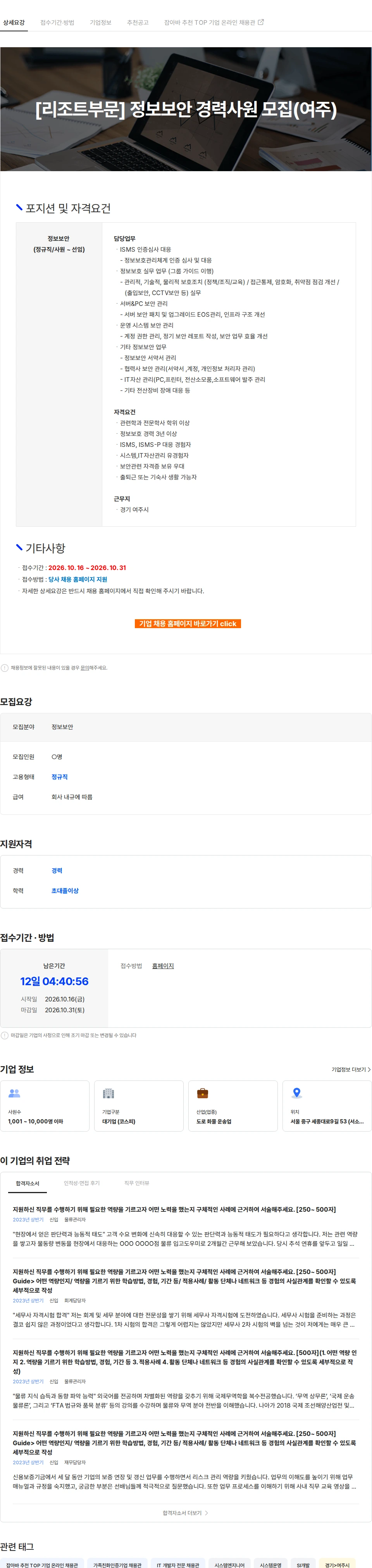Click the 기업구분 building icon
Image resolution: width=372 pixels, height=1568 pixels.
108,1093
